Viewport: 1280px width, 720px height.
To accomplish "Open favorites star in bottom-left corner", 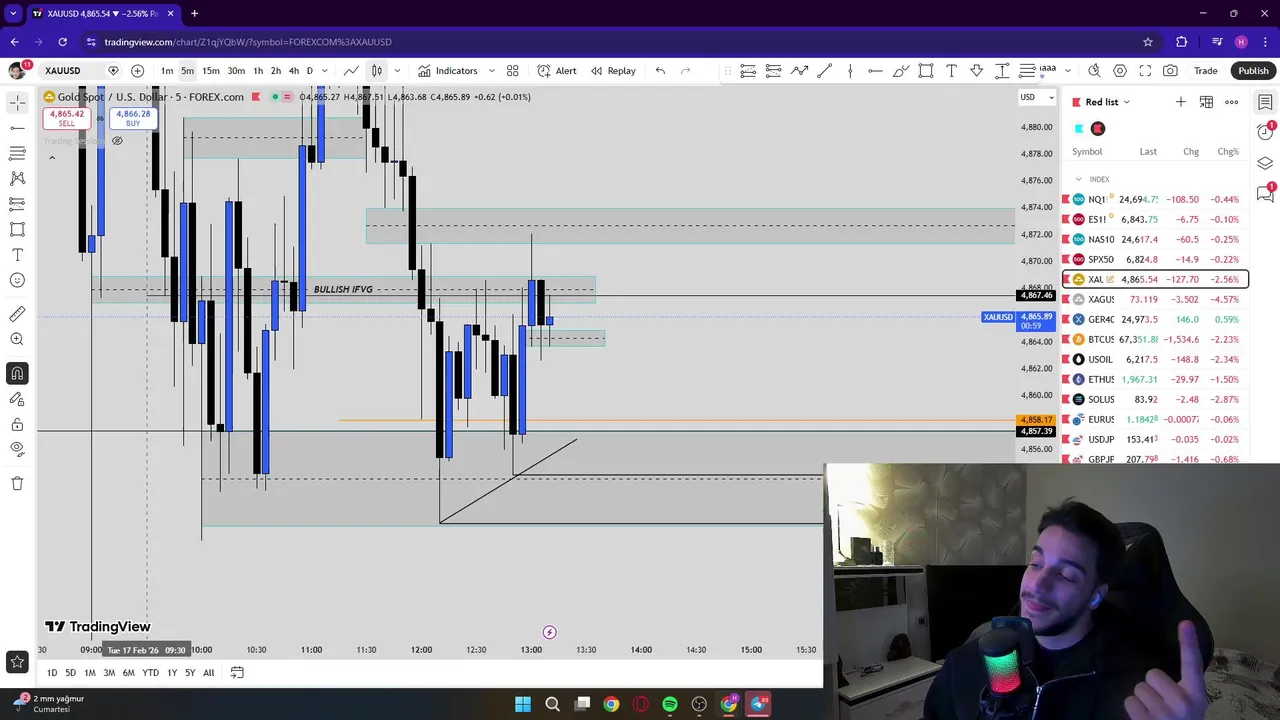I will tap(17, 661).
